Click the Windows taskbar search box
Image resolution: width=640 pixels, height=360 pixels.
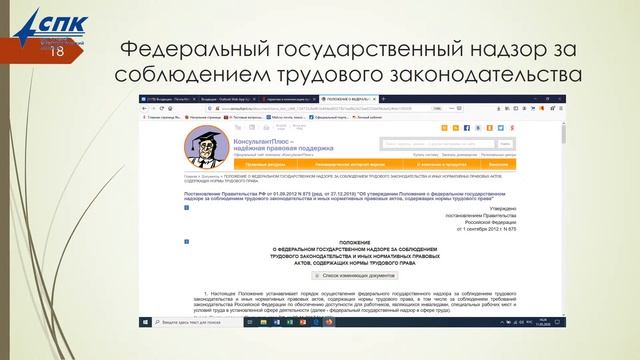198,322
